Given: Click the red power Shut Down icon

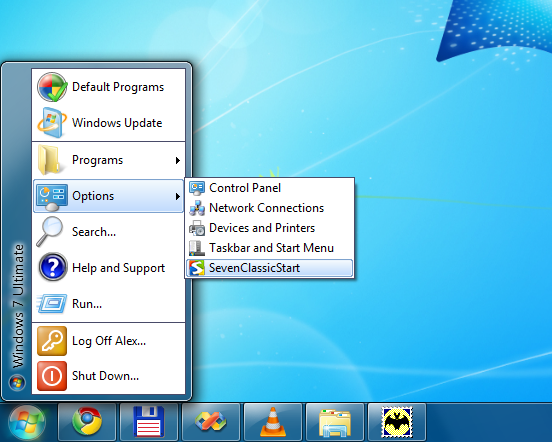Looking at the screenshot, I should coord(52,376).
